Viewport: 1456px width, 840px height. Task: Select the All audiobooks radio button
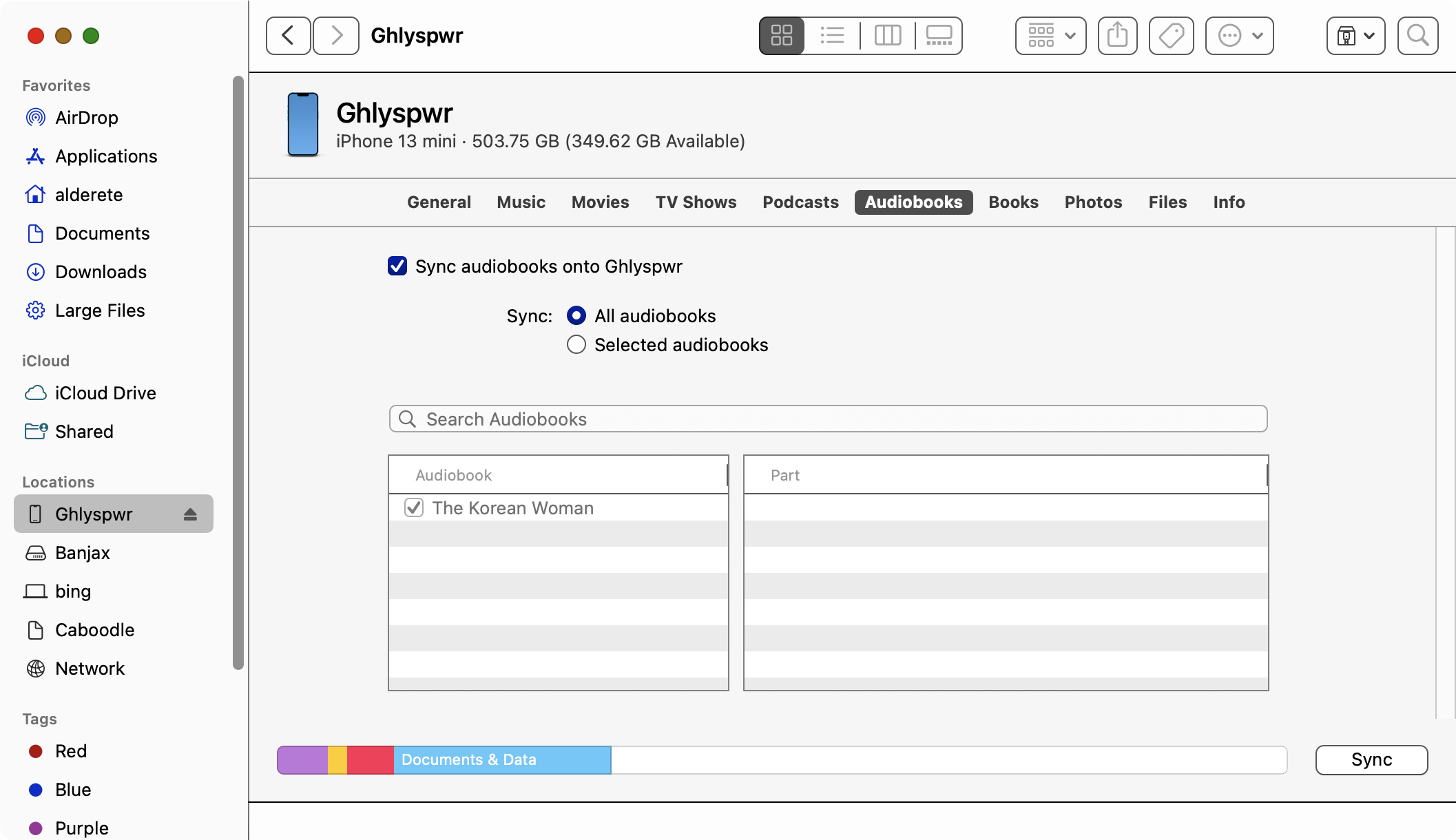coord(576,315)
